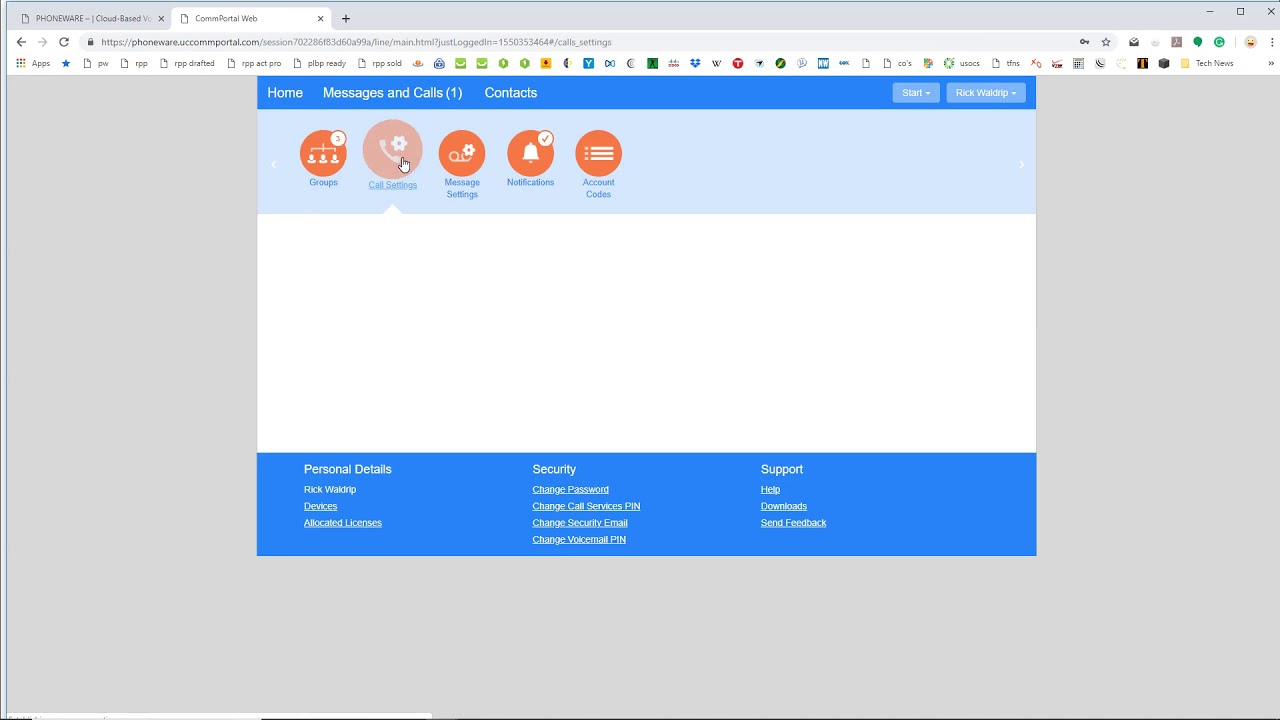Go back with browser back arrow

pos(21,42)
